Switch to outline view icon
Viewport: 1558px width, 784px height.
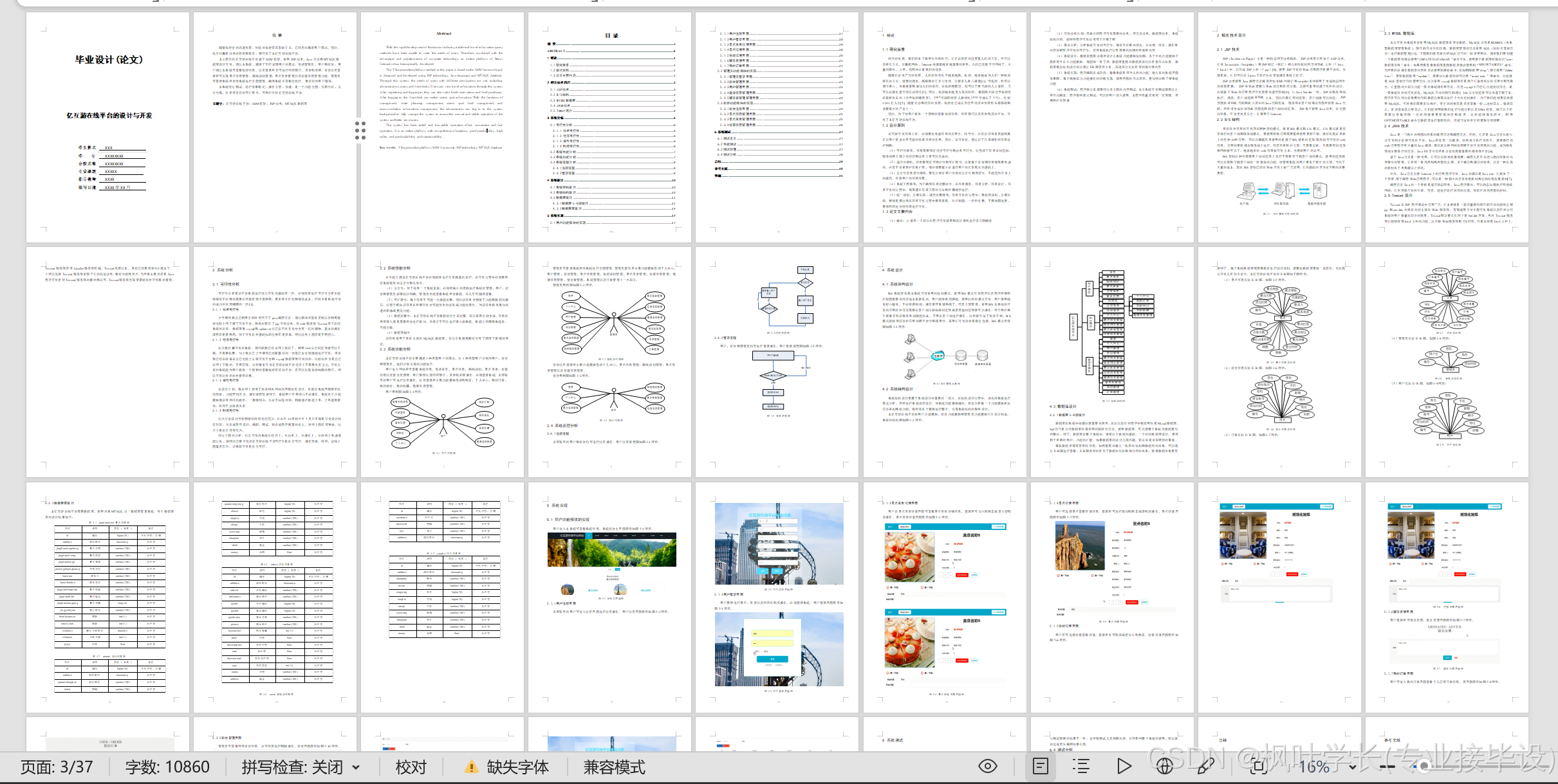tap(1081, 766)
